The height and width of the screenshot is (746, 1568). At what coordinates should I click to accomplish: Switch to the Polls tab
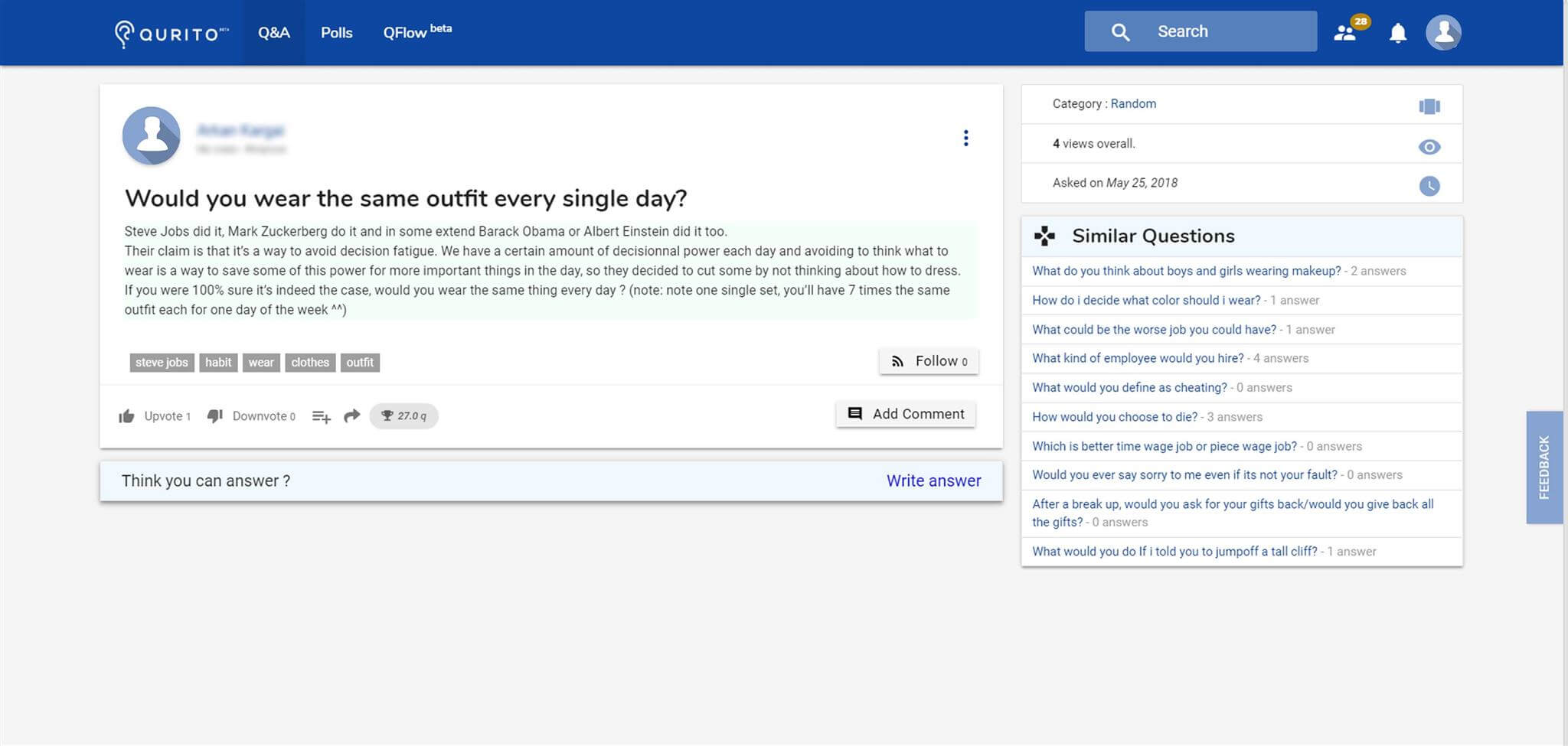pos(336,33)
